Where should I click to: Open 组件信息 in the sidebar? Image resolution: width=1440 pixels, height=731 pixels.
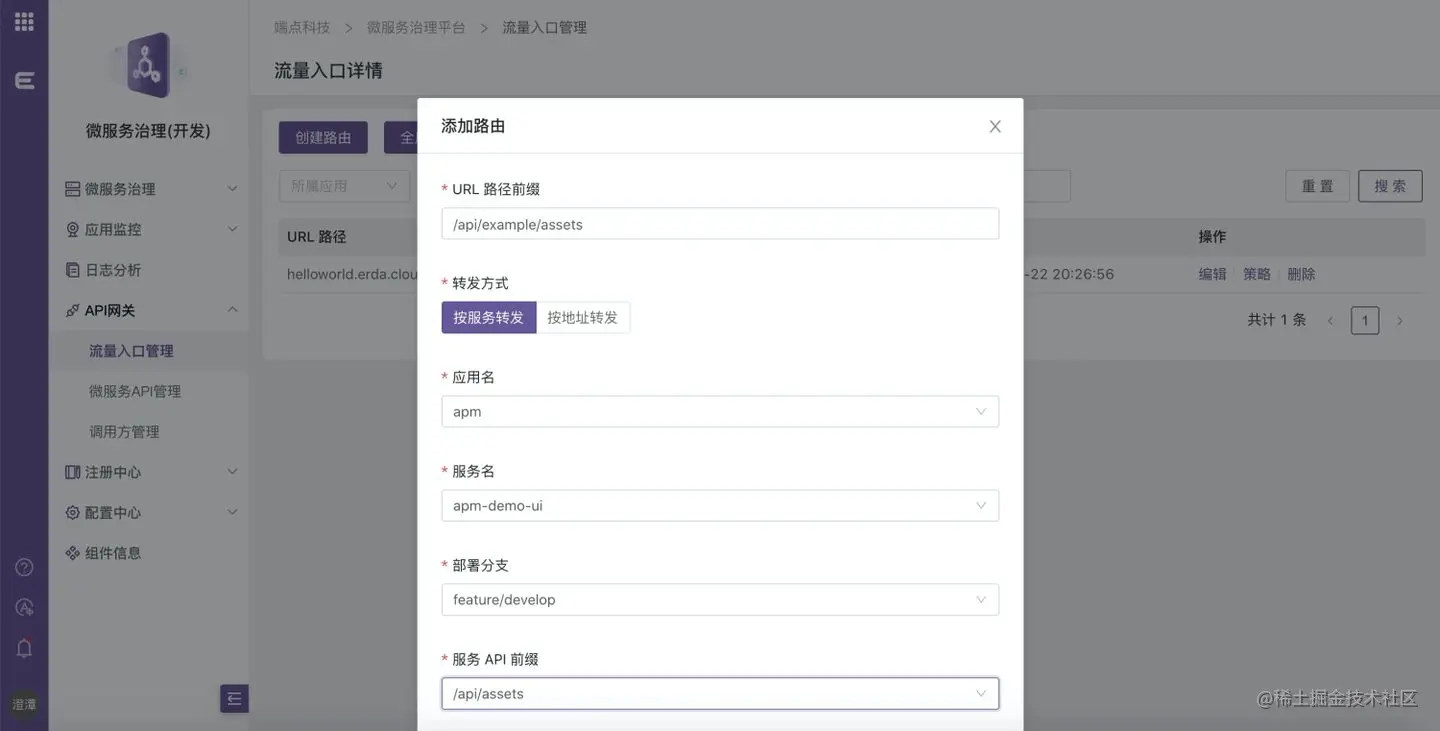pos(150,553)
